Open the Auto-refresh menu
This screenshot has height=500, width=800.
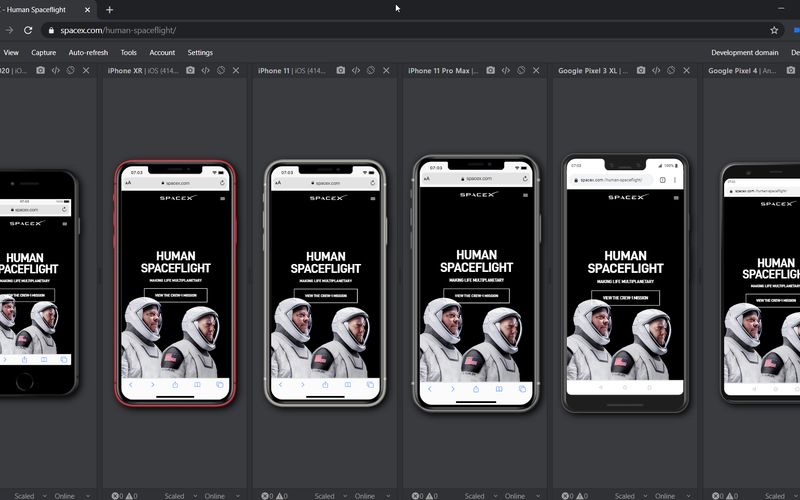(88, 53)
